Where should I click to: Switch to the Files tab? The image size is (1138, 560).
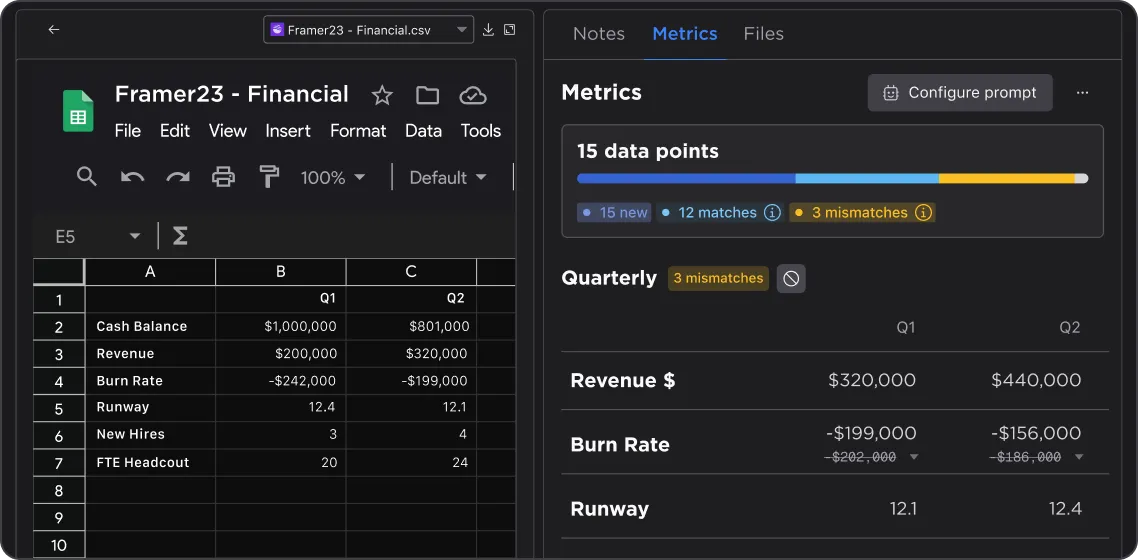(764, 33)
